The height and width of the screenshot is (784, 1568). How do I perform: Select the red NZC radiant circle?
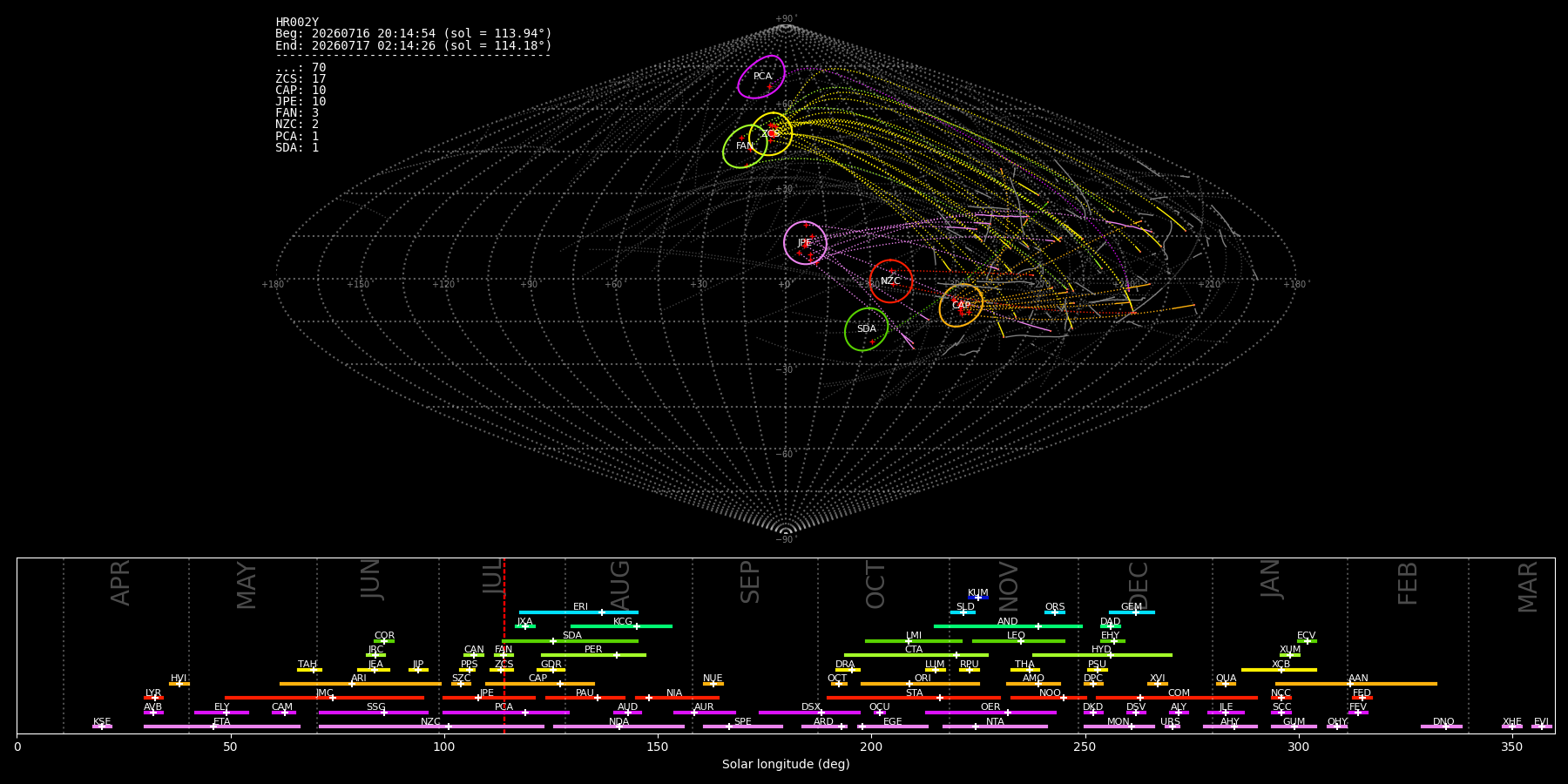890,281
